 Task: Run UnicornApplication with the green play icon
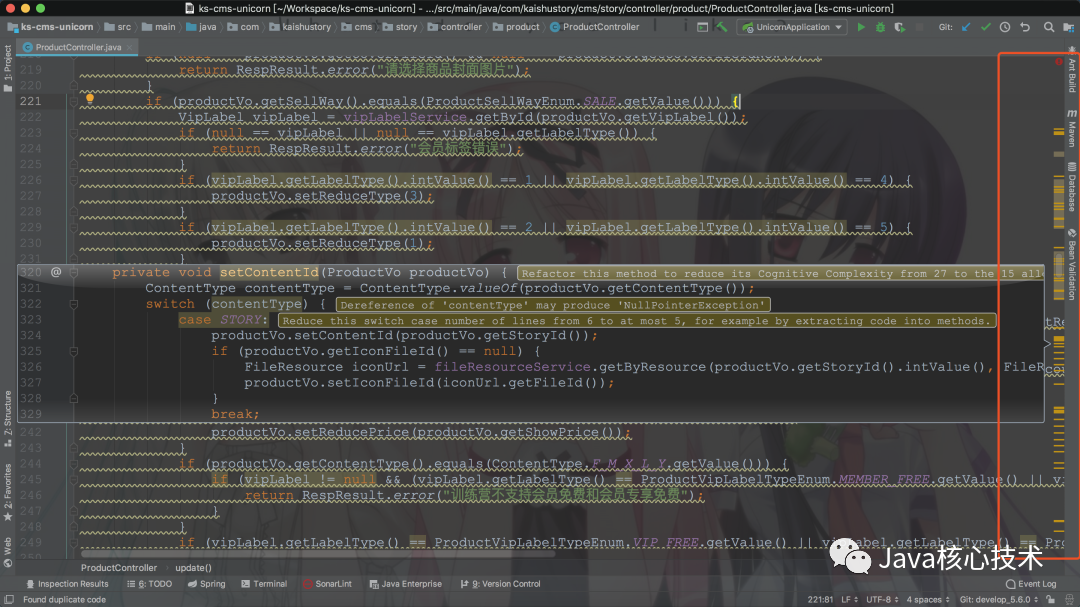(861, 27)
